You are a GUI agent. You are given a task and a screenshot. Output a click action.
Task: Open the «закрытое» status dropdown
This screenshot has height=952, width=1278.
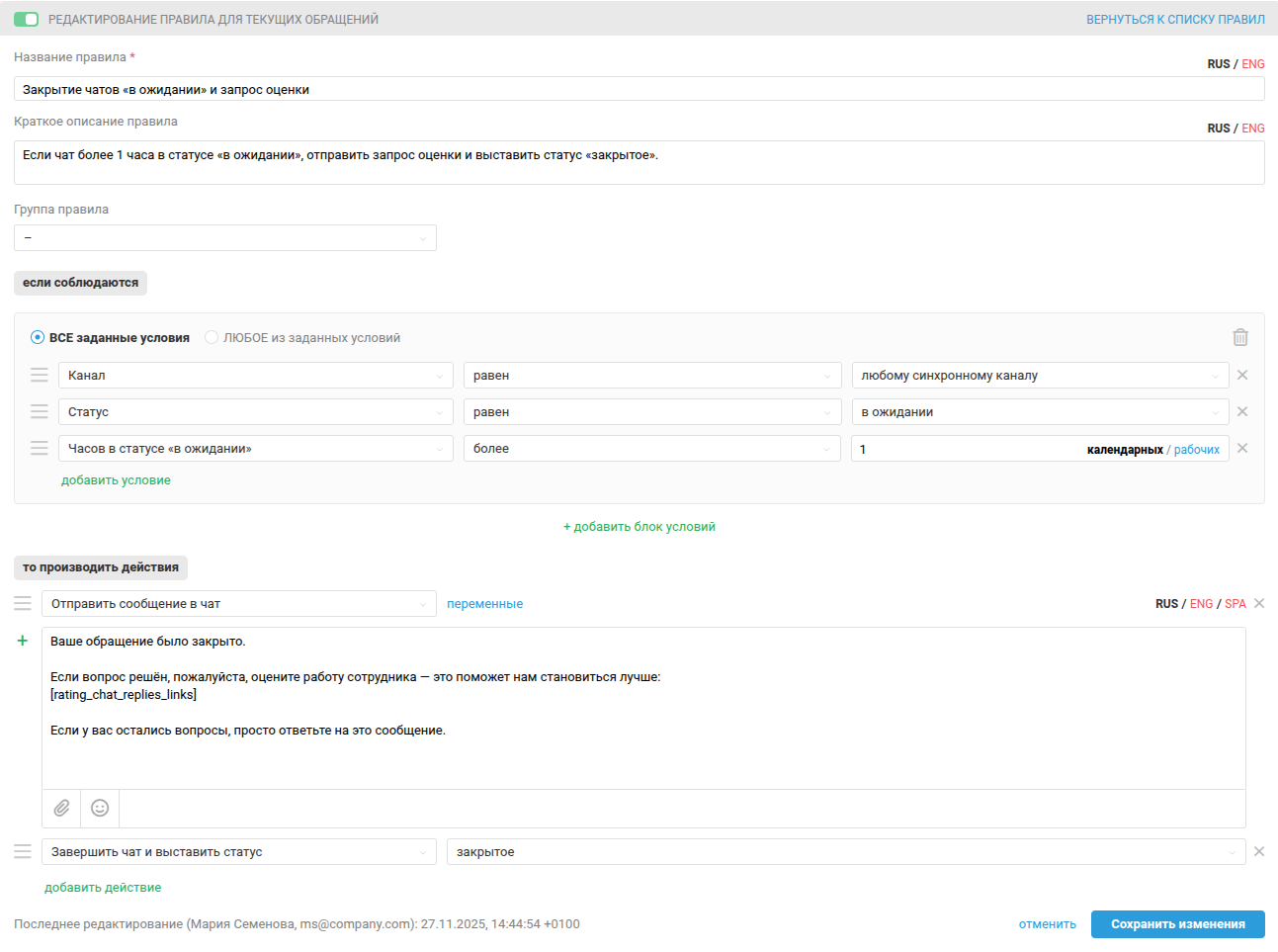coord(846,851)
